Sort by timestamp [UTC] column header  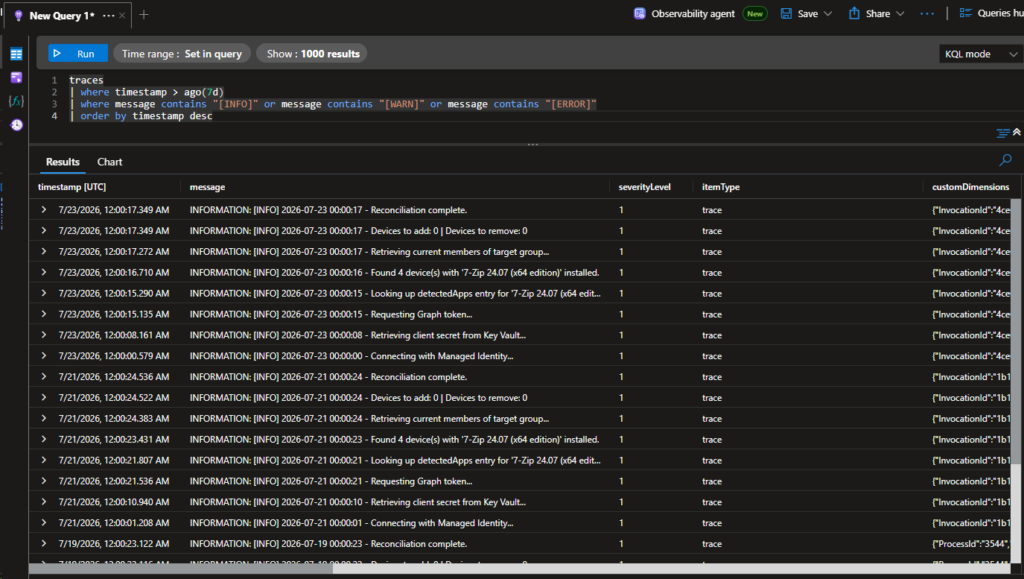(x=72, y=187)
